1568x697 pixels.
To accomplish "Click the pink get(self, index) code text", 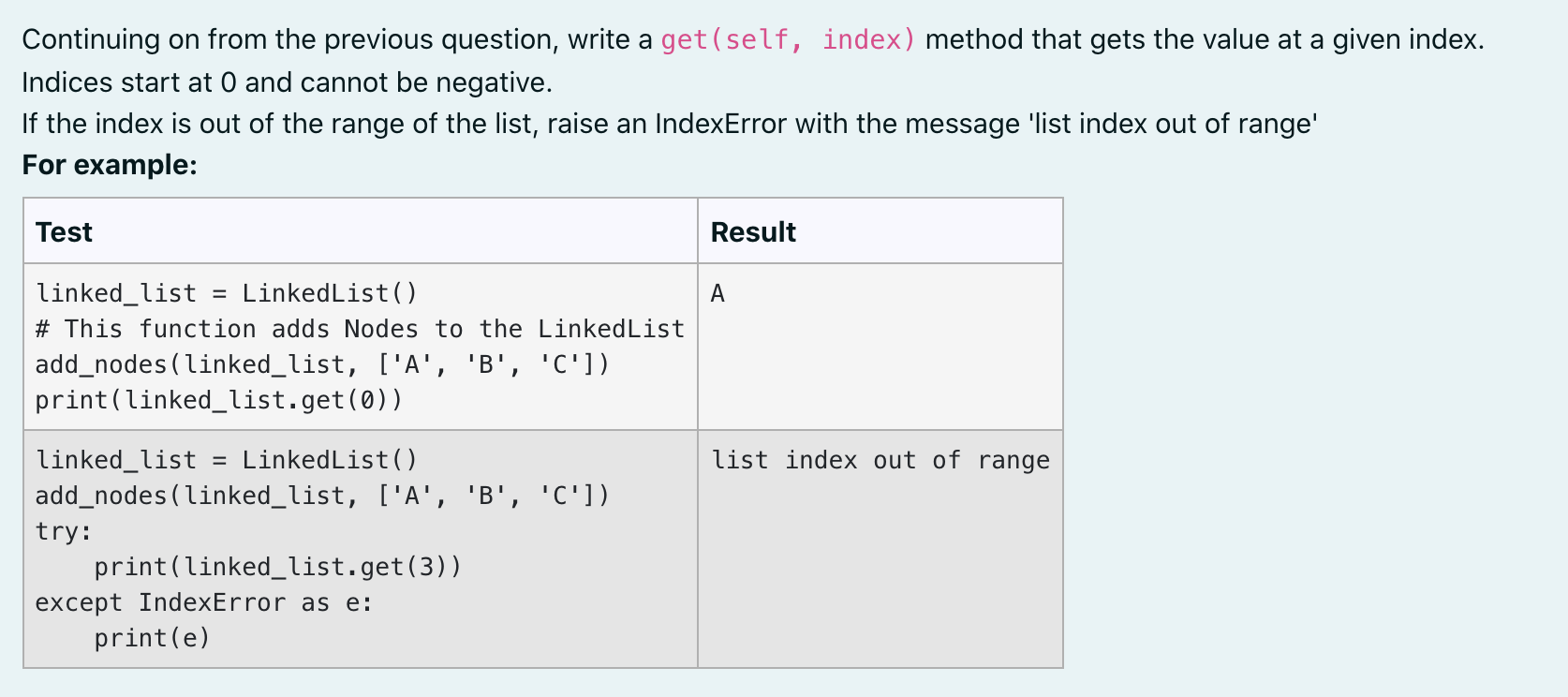I will click(x=787, y=40).
